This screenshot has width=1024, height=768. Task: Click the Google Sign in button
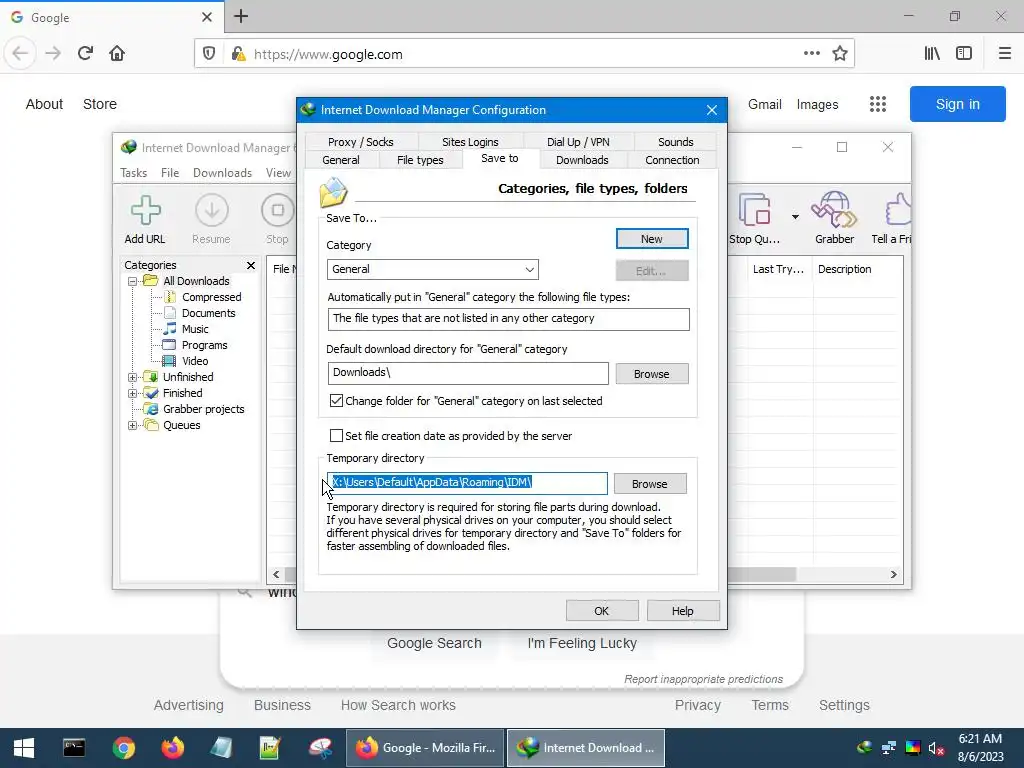coord(957,104)
